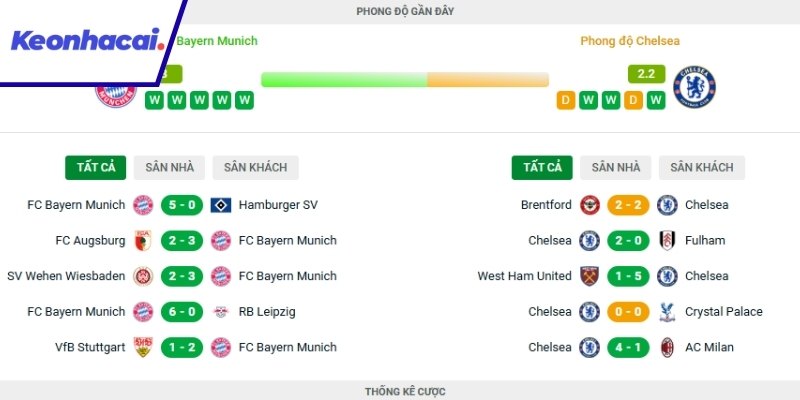
Task: Switch to Chelsea's Sân Nhà tab
Action: (616, 168)
